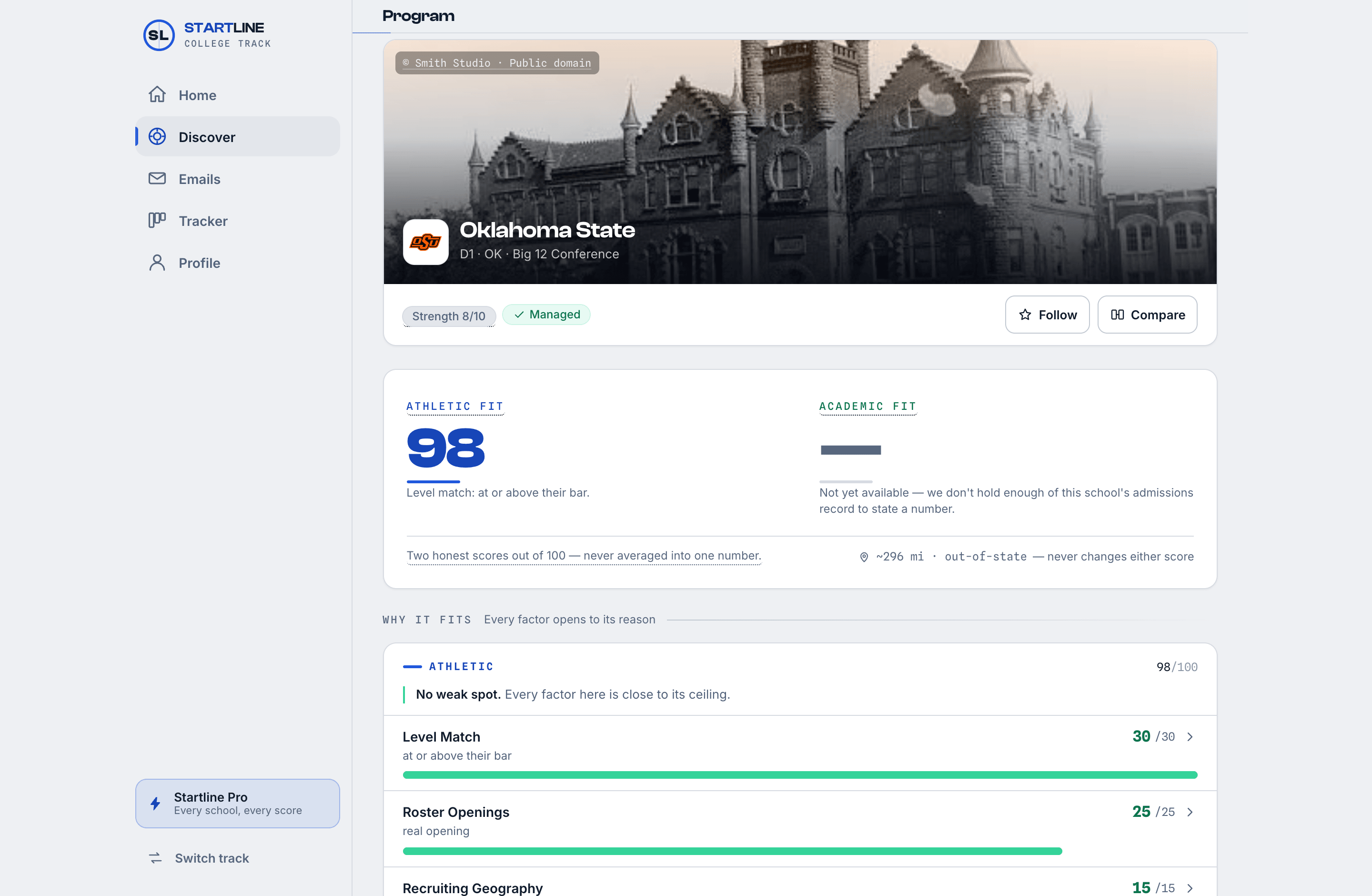Select Switch track in the sidebar
Screen dimensions: 1372x896
238,858
